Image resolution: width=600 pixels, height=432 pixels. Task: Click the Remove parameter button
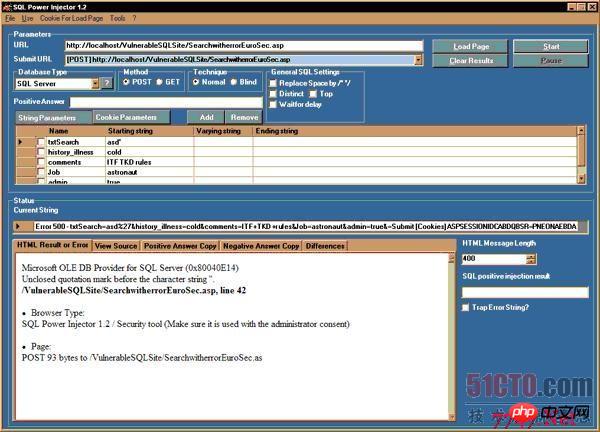[244, 117]
